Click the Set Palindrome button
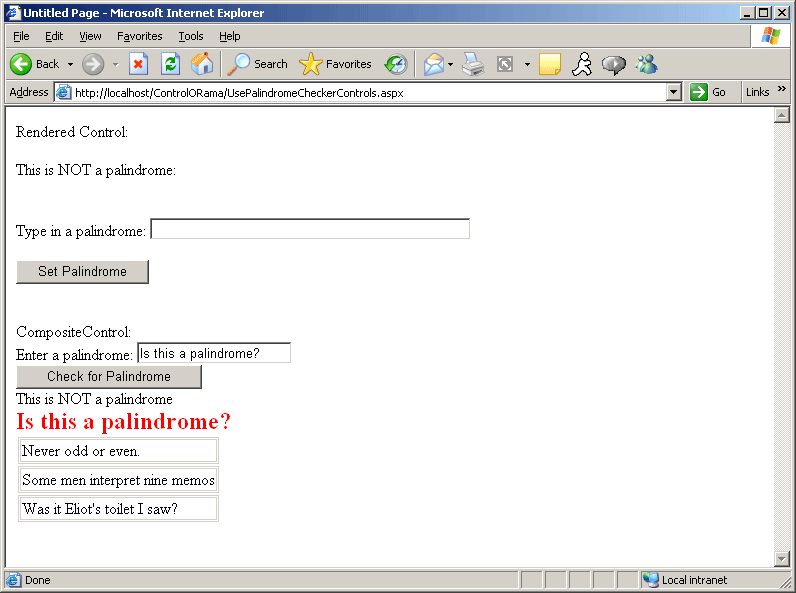The height and width of the screenshot is (593, 796). [82, 272]
